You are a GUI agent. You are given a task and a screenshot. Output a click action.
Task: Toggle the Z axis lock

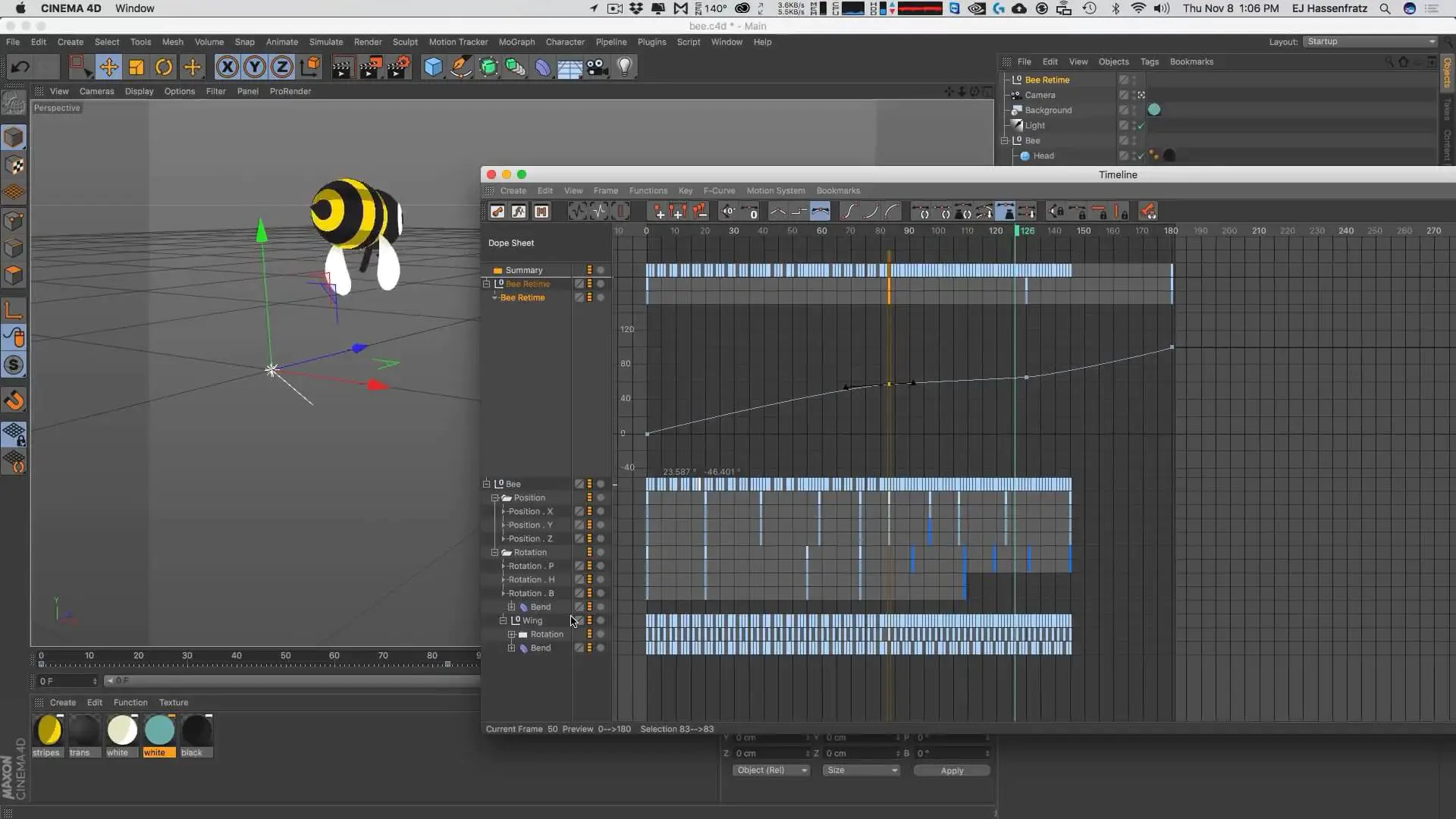(282, 67)
